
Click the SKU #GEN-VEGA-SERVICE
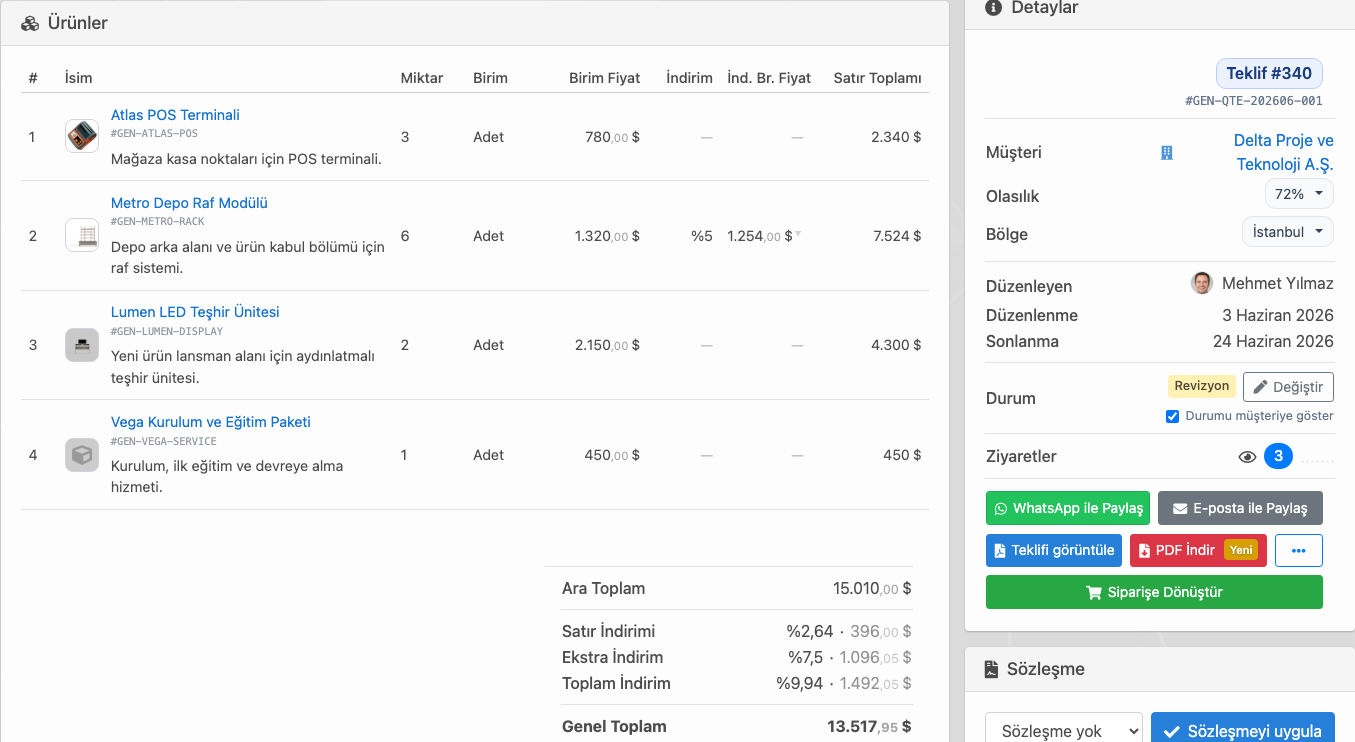click(164, 441)
